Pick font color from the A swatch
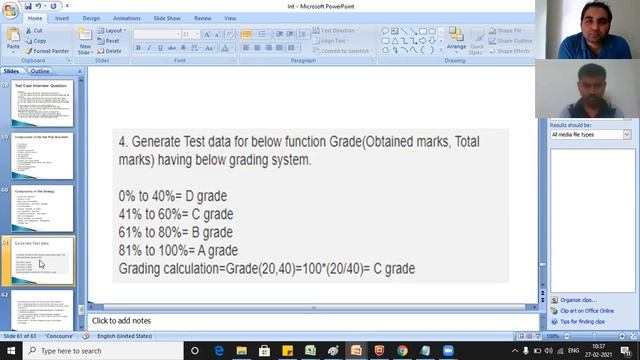The image size is (640, 360). click(x=225, y=48)
